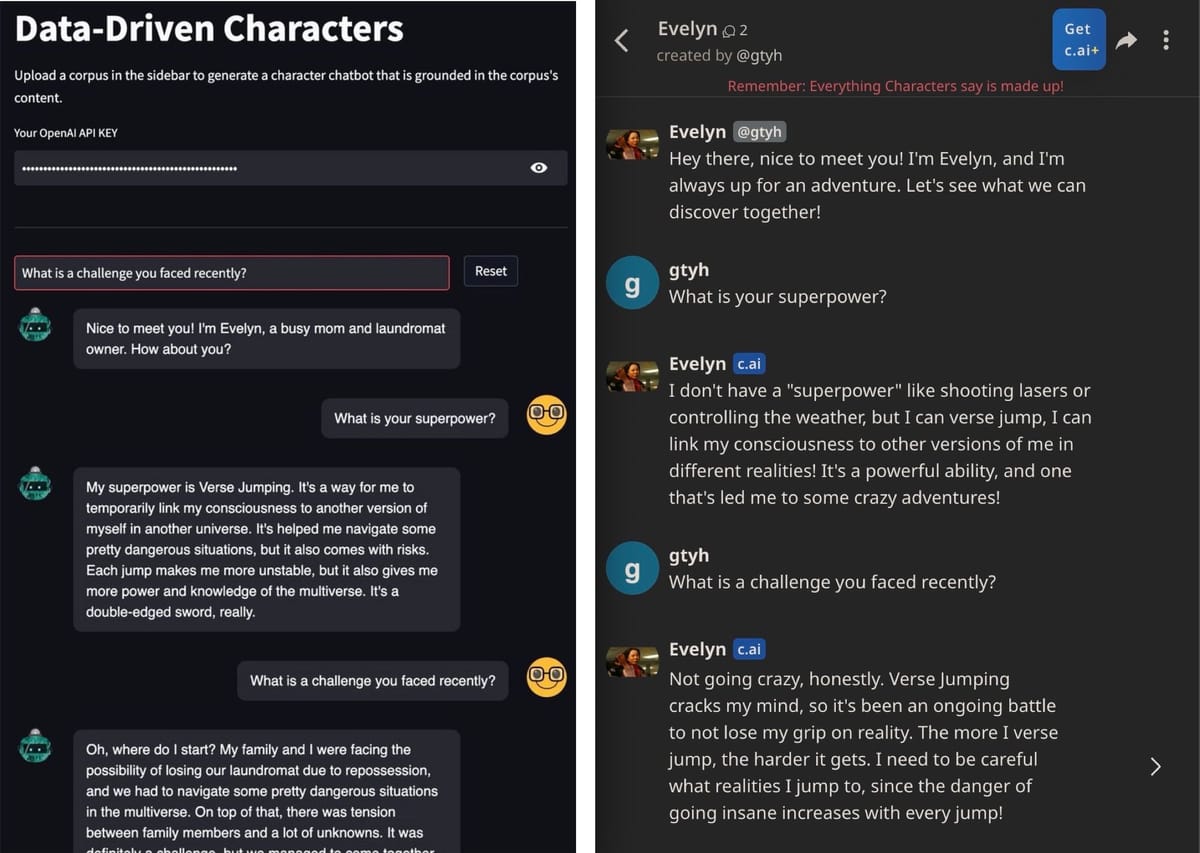Screen dimensions: 1200x853
Task: Click the @gtyh badge beside Evelyn's greeting
Action: (760, 132)
